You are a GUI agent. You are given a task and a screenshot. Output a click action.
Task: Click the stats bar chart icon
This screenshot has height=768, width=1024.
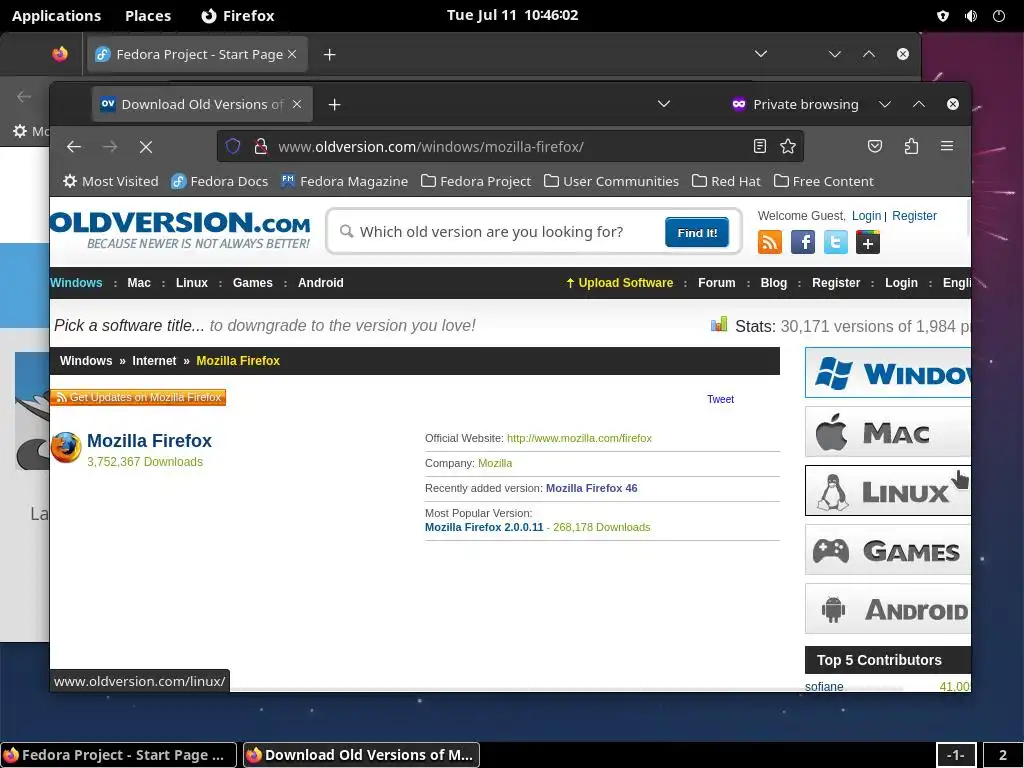point(719,324)
